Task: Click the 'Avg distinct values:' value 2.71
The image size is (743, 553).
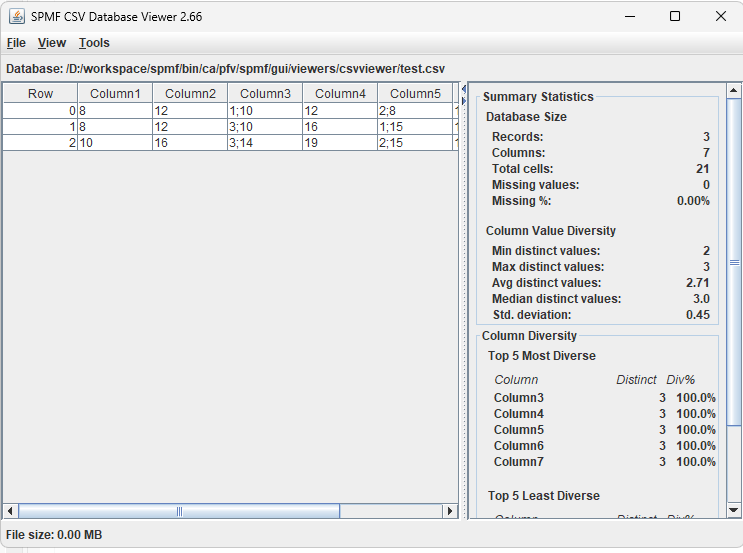Action: (698, 283)
